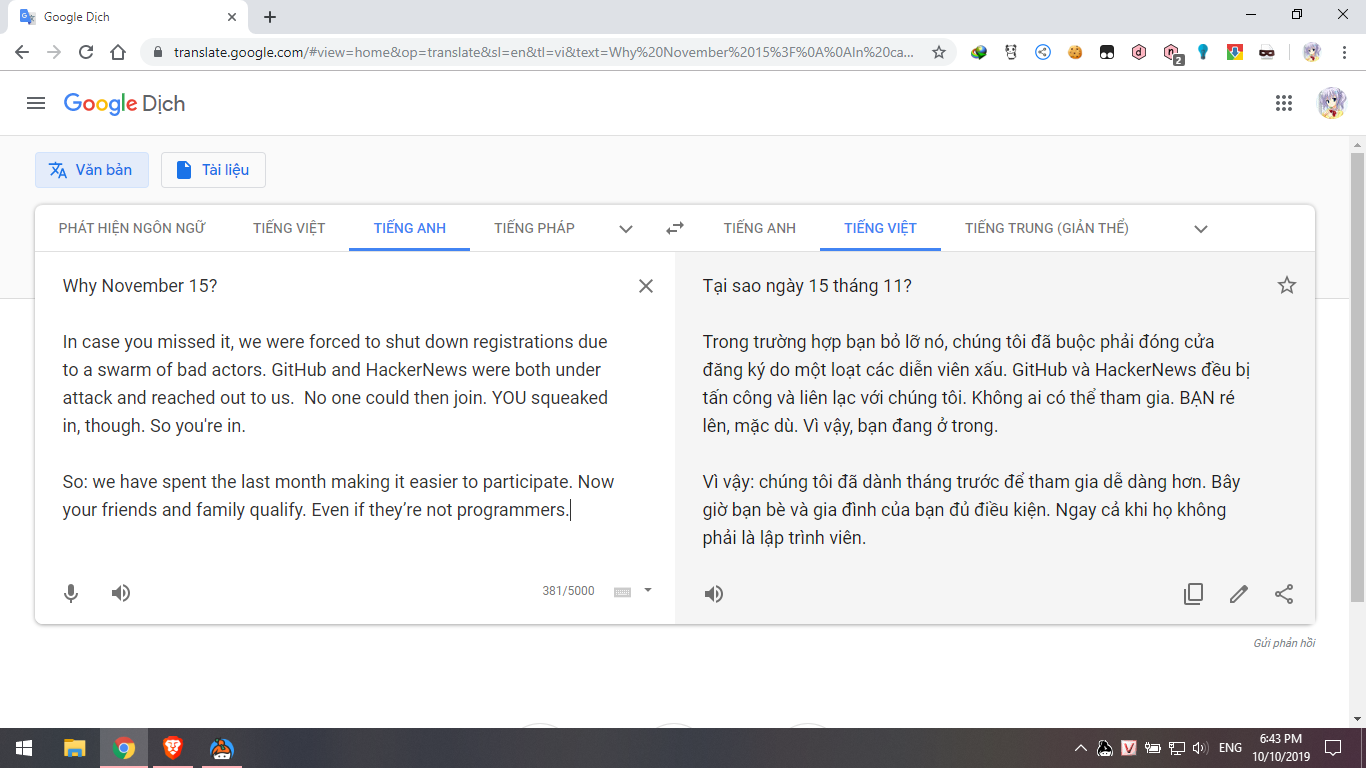Switch the ENG input language indicator
The width and height of the screenshot is (1366, 768).
(x=1230, y=748)
